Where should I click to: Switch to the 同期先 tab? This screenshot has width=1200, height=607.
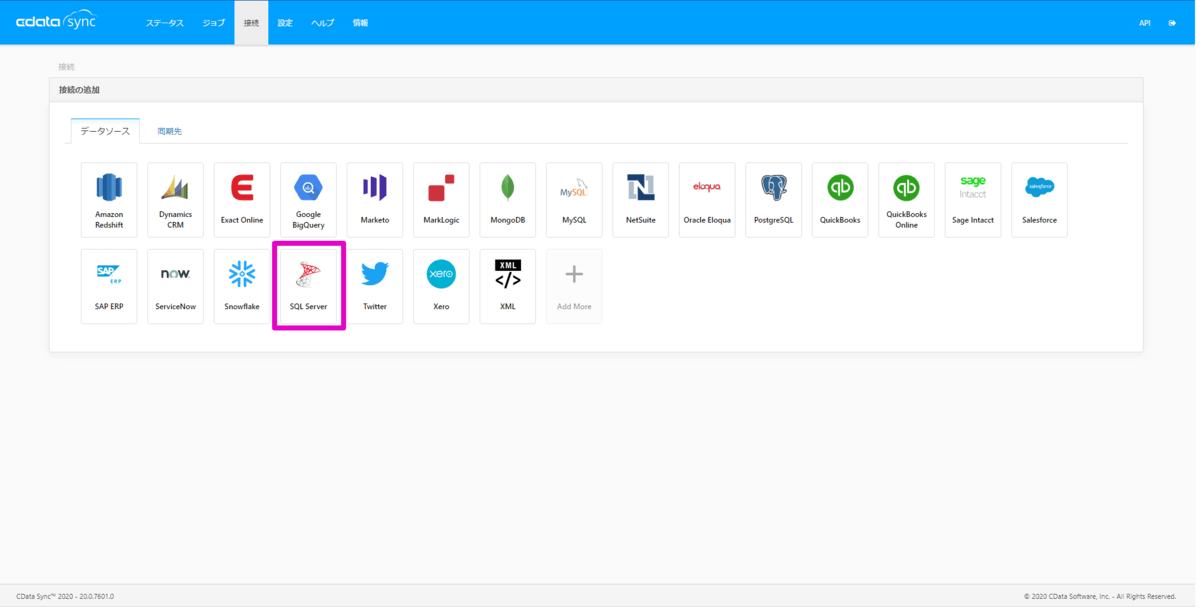(x=169, y=131)
